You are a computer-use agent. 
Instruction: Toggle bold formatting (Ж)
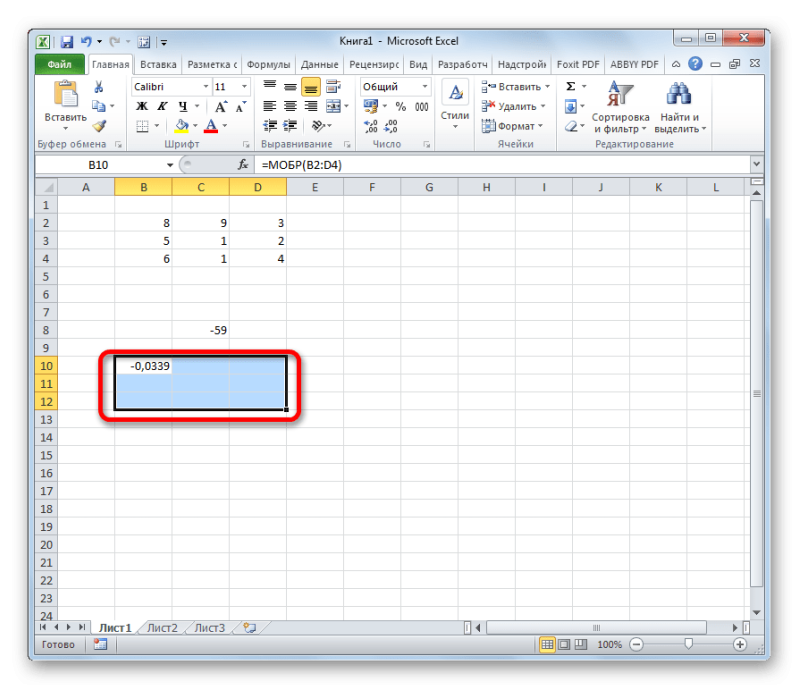[x=142, y=106]
